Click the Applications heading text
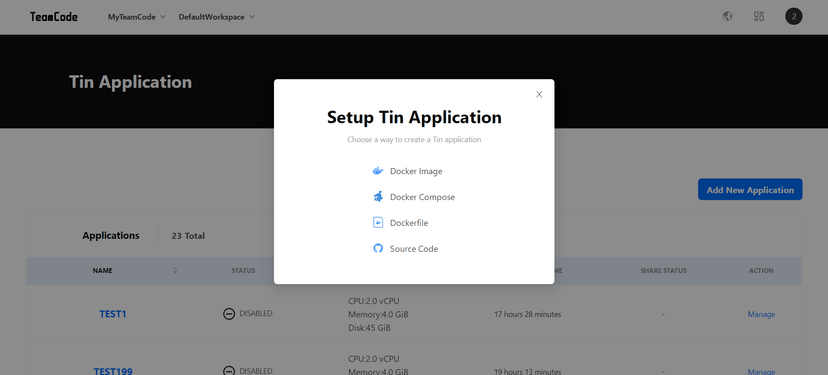The width and height of the screenshot is (828, 375). pos(111,236)
